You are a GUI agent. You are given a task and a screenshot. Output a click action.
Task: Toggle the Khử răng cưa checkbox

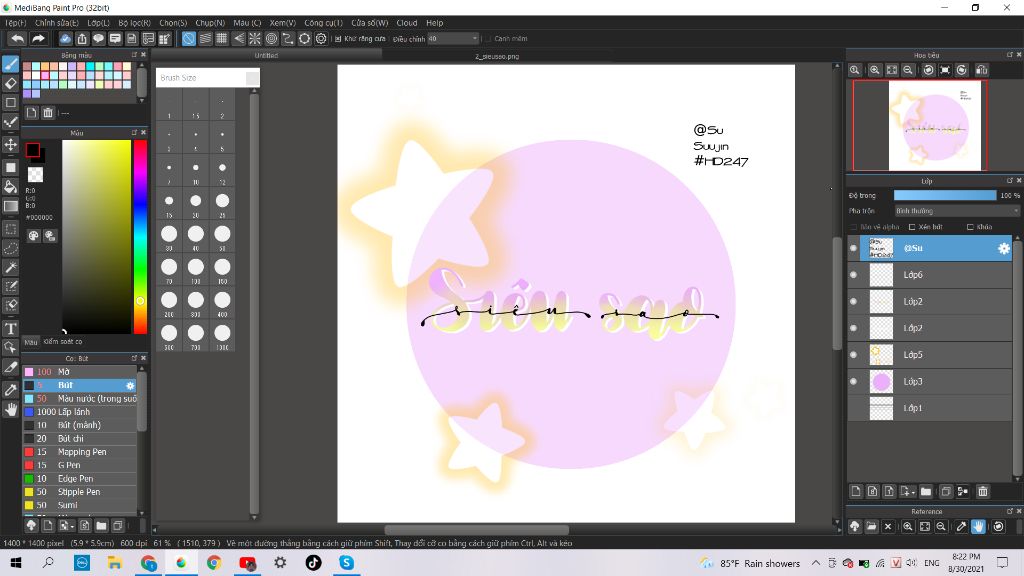coord(338,39)
